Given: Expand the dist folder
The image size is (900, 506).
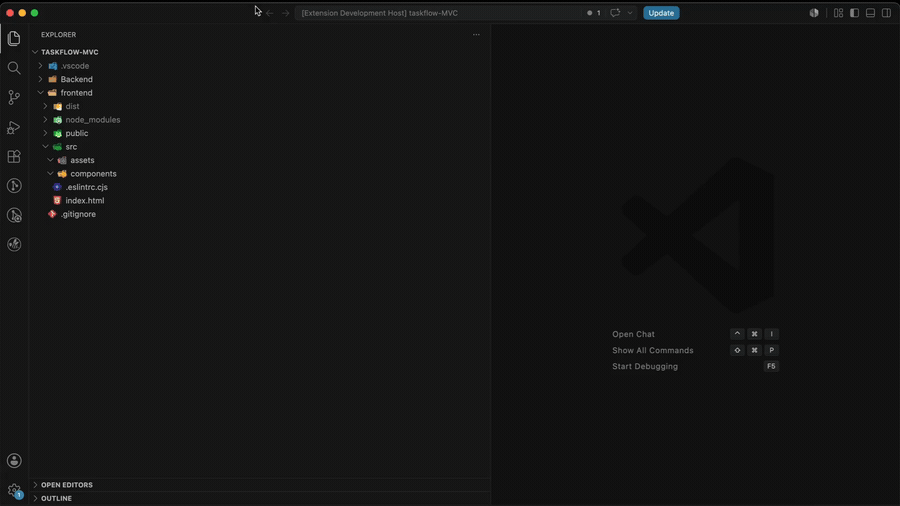Looking at the screenshot, I should pyautogui.click(x=45, y=106).
